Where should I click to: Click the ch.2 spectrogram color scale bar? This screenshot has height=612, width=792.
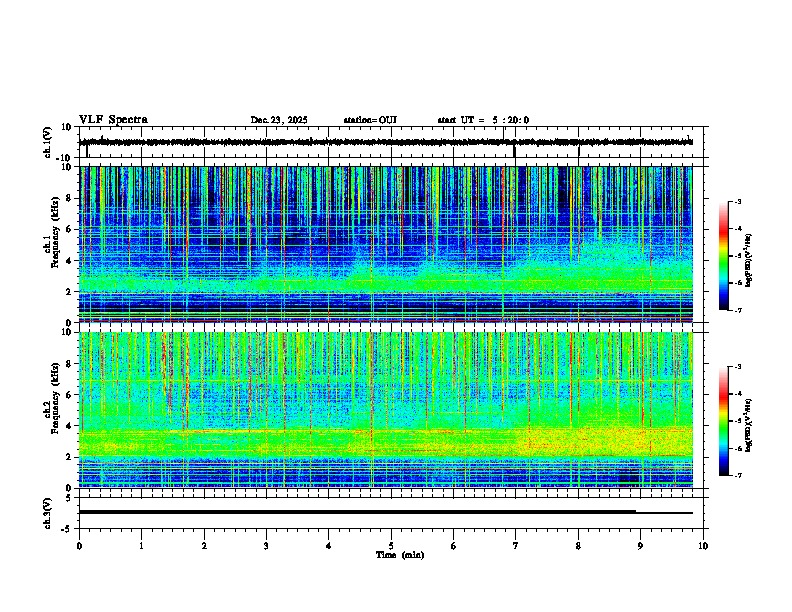tap(723, 421)
